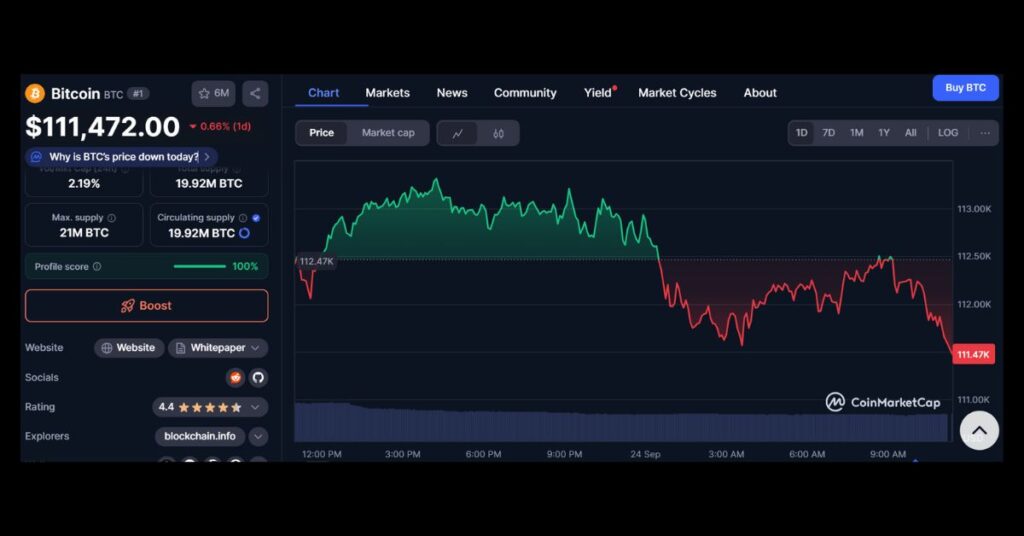The height and width of the screenshot is (536, 1024).
Task: Open the Community tab
Action: [x=525, y=93]
